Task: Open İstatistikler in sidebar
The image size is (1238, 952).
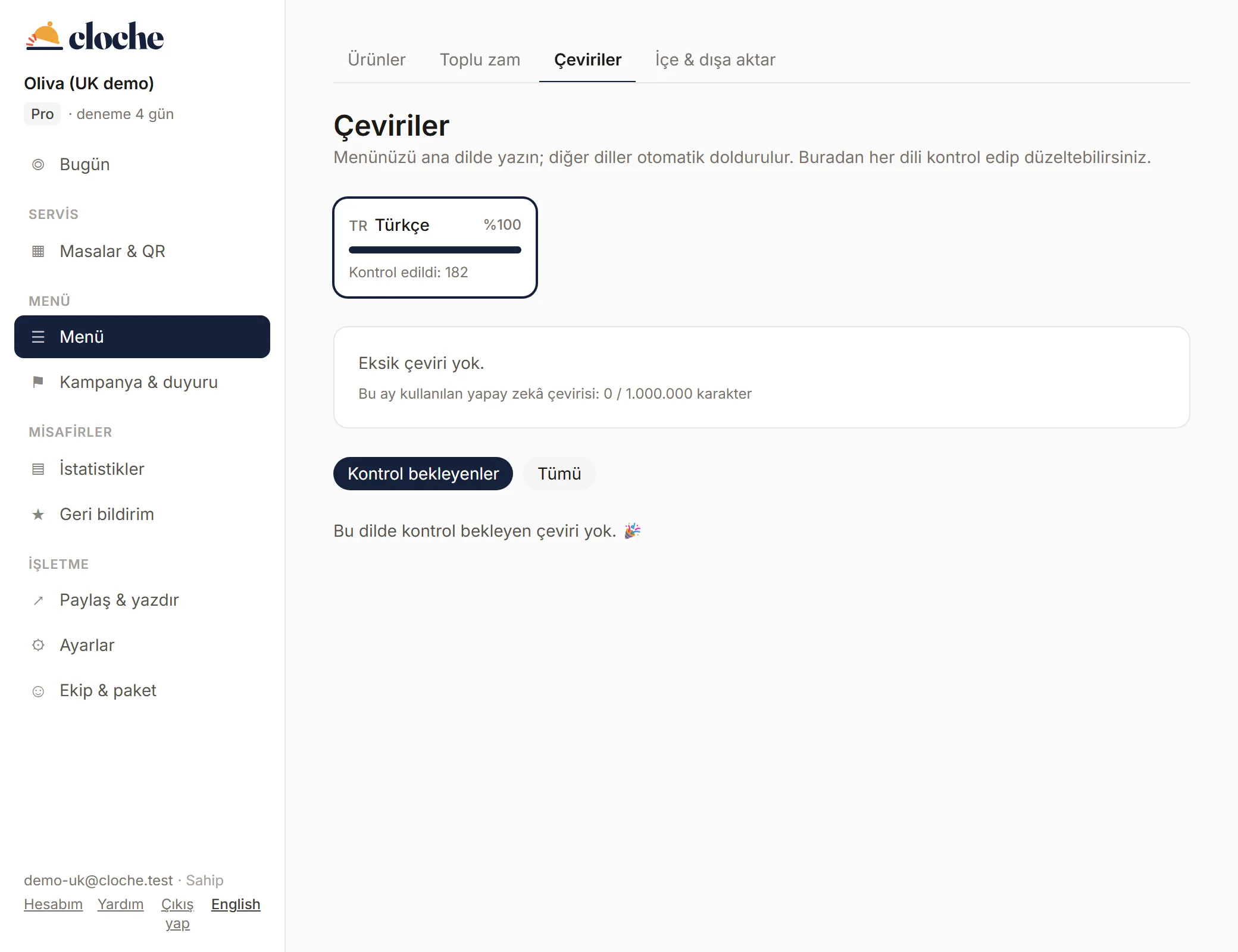Action: coord(142,469)
